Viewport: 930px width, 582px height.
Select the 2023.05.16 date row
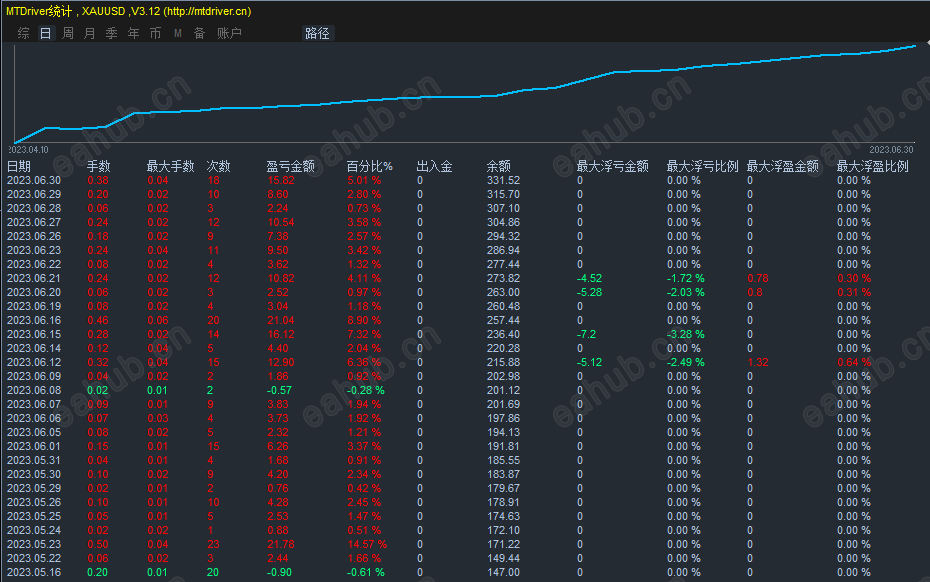pos(34,573)
